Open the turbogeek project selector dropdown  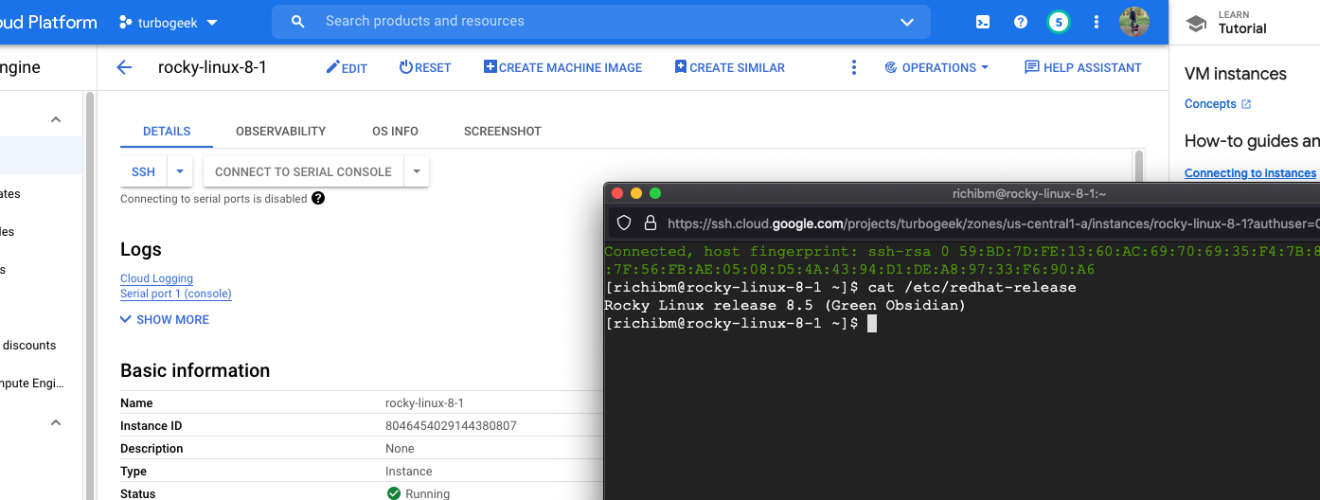coord(168,22)
